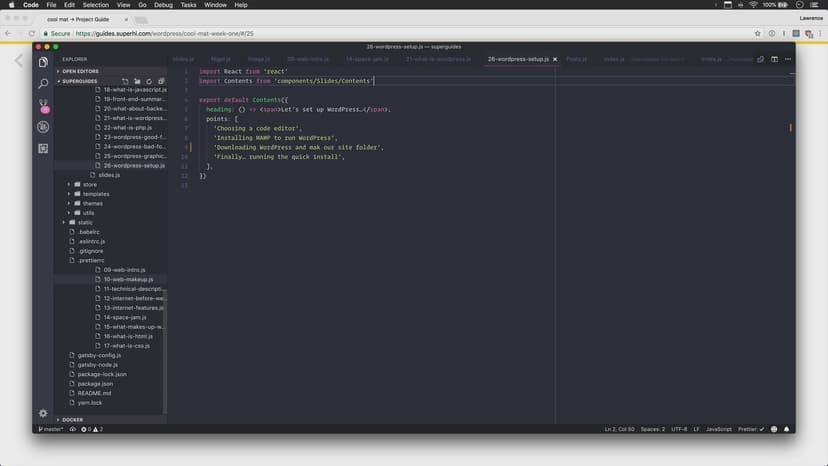Open the Source Control view
The height and width of the screenshot is (466, 828).
pyautogui.click(x=43, y=105)
